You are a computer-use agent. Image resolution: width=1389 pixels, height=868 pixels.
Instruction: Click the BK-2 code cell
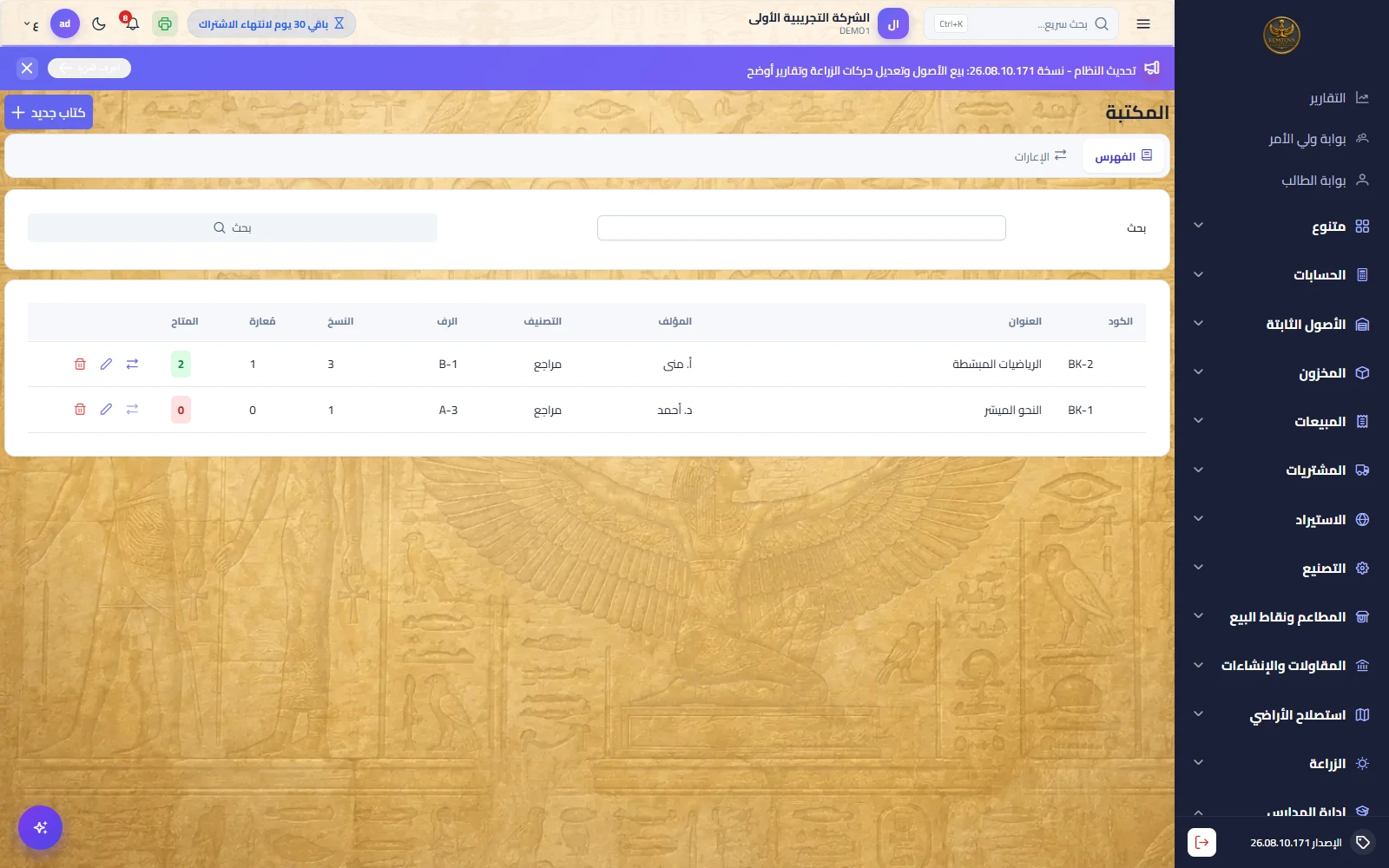[x=1081, y=365]
